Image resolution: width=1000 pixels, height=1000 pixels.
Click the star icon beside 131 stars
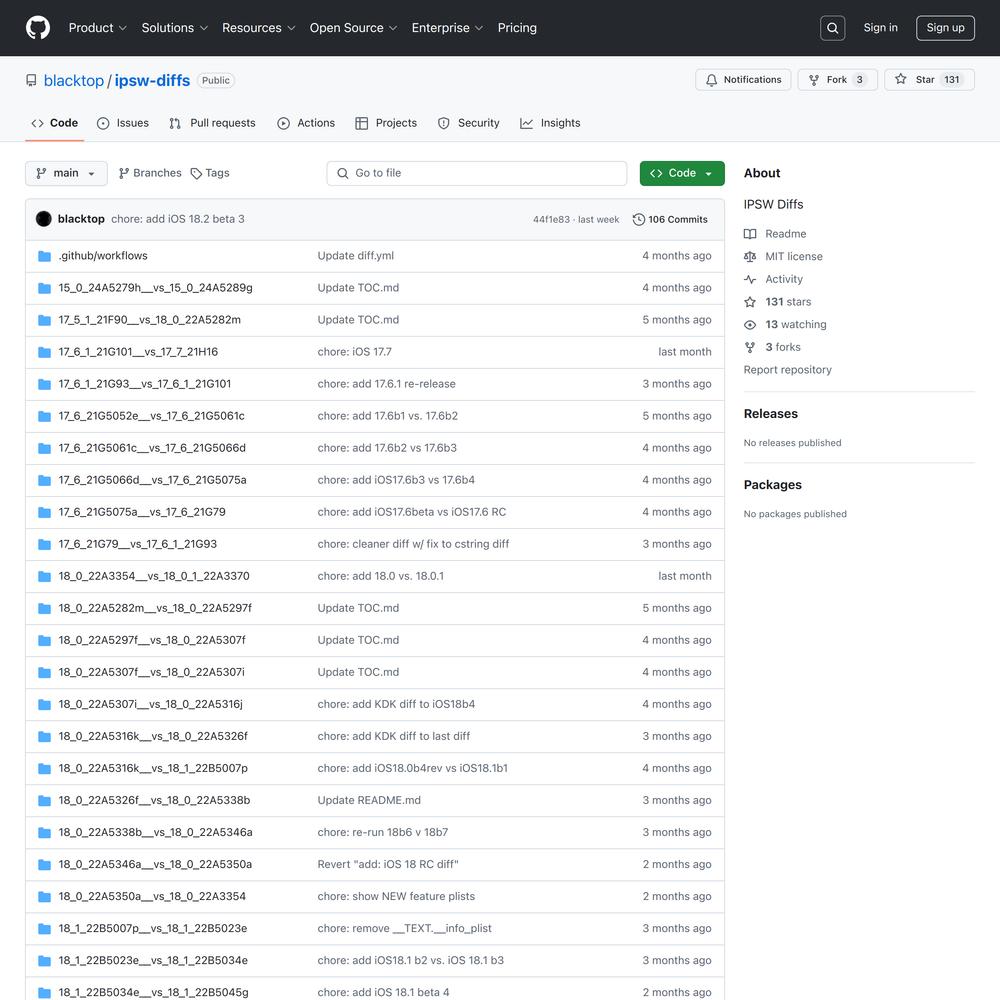tap(750, 302)
